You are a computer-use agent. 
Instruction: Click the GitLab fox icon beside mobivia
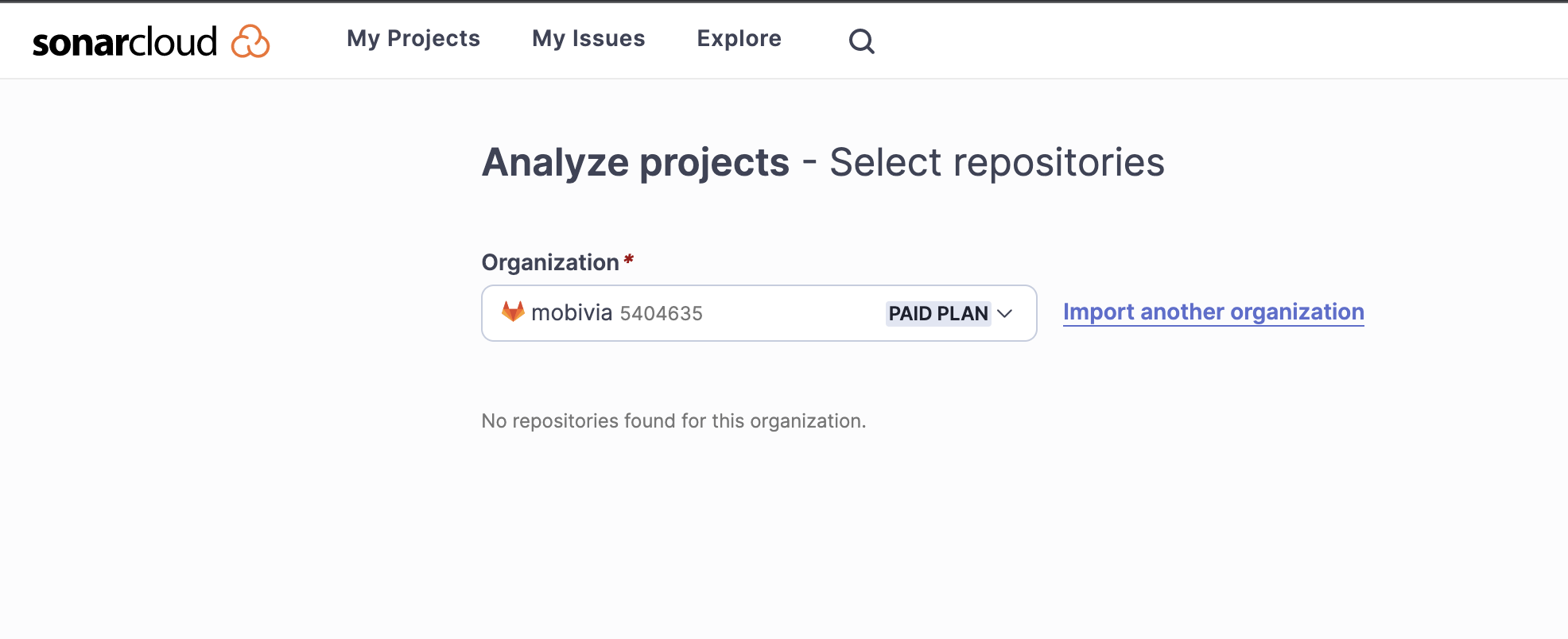[513, 312]
